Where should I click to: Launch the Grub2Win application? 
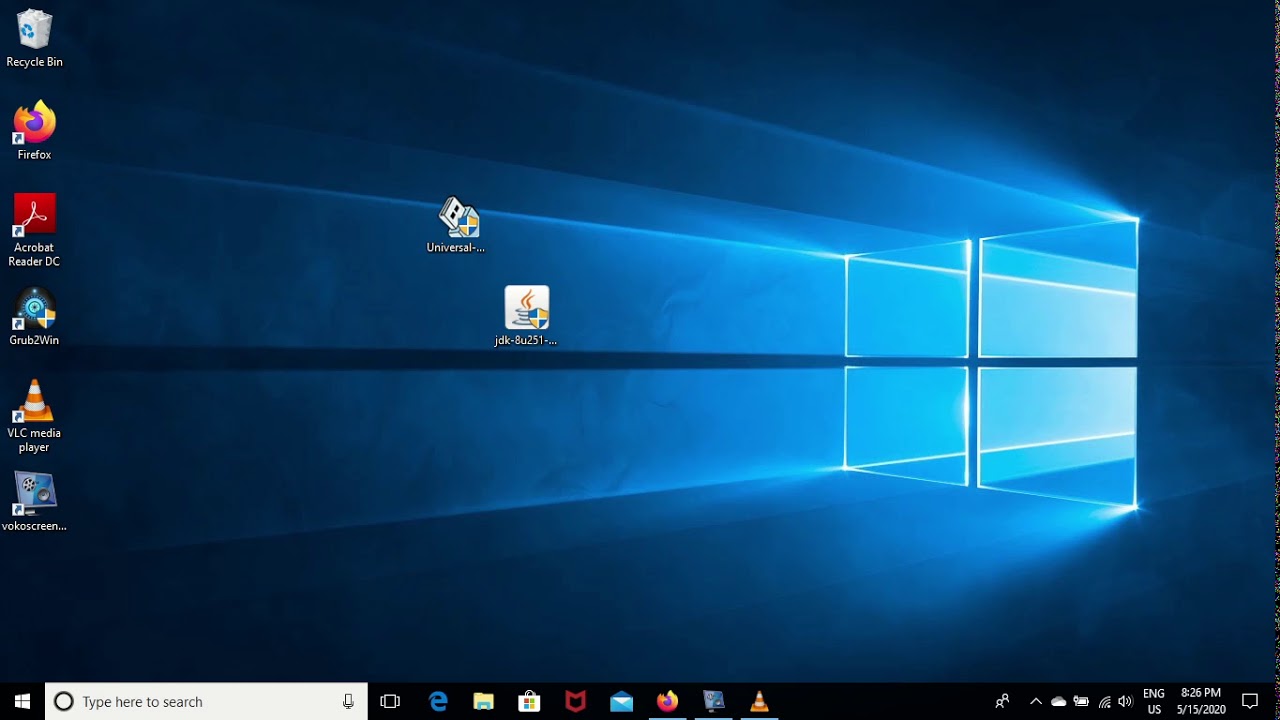coord(33,310)
